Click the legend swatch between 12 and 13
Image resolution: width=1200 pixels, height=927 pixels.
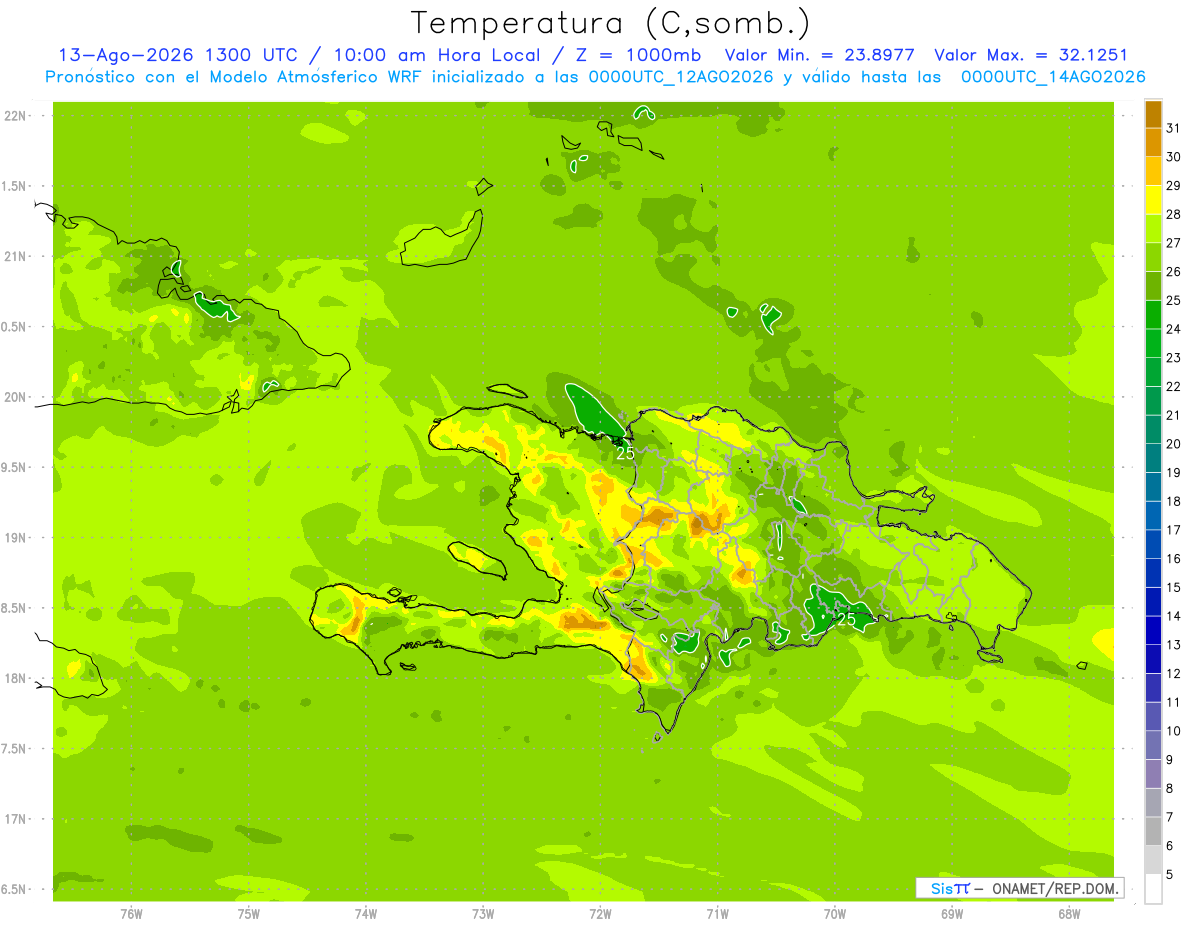click(x=1153, y=659)
